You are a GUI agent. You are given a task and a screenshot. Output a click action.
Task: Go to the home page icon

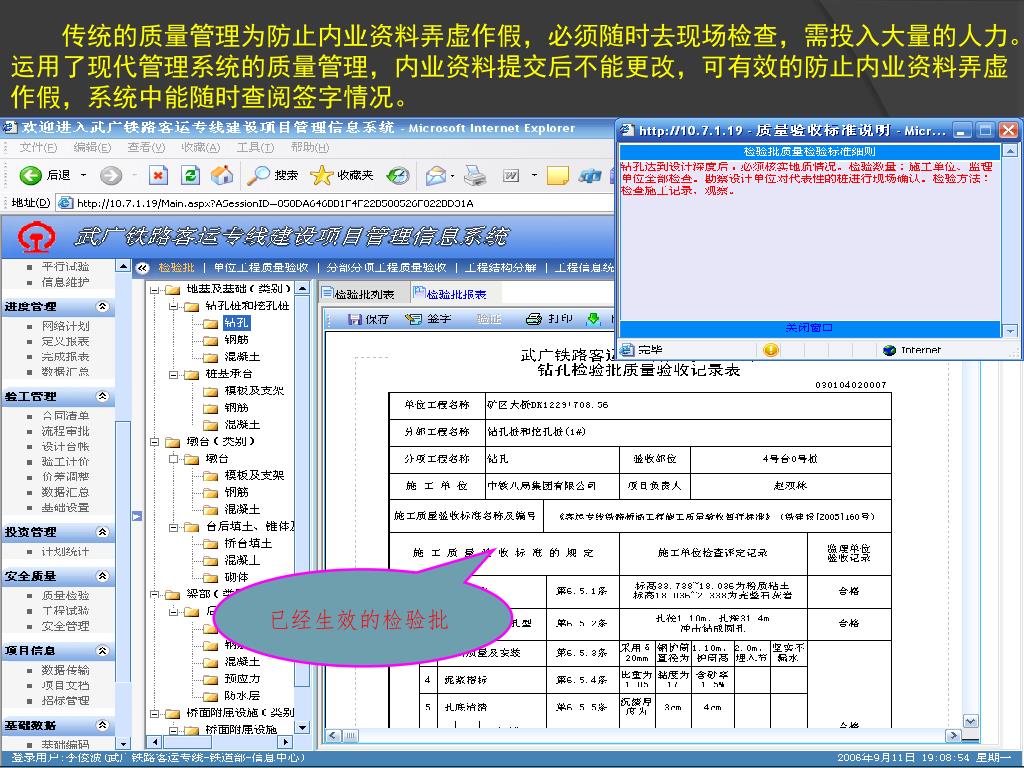pyautogui.click(x=222, y=175)
